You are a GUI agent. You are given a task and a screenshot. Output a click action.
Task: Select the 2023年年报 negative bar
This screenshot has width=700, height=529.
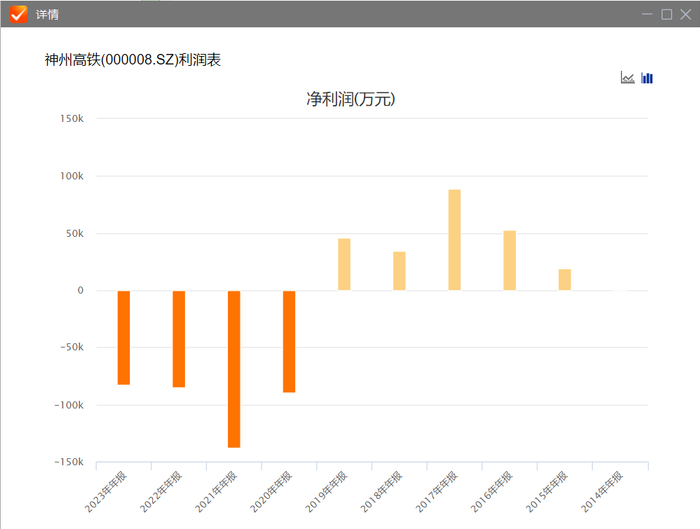124,337
